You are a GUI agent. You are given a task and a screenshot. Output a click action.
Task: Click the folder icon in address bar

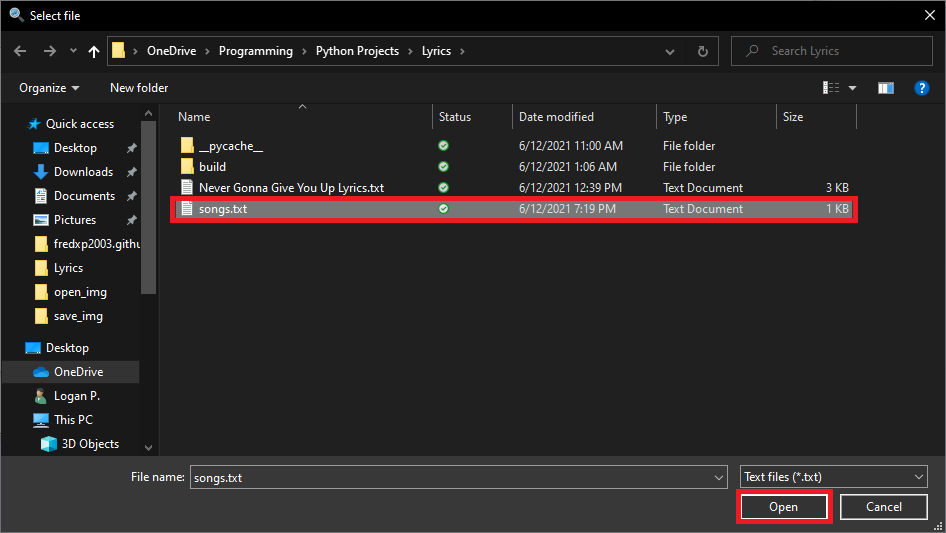[119, 51]
